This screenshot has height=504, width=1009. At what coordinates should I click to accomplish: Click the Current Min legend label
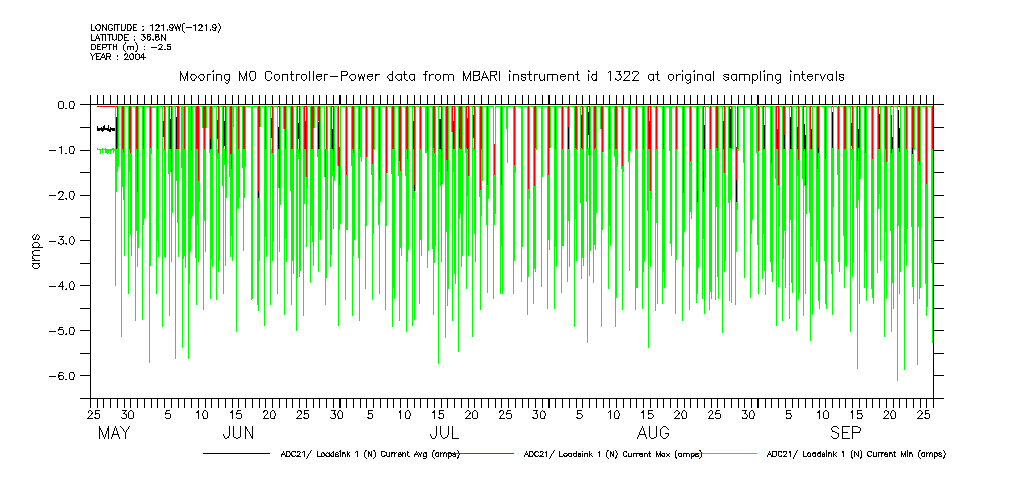point(855,454)
